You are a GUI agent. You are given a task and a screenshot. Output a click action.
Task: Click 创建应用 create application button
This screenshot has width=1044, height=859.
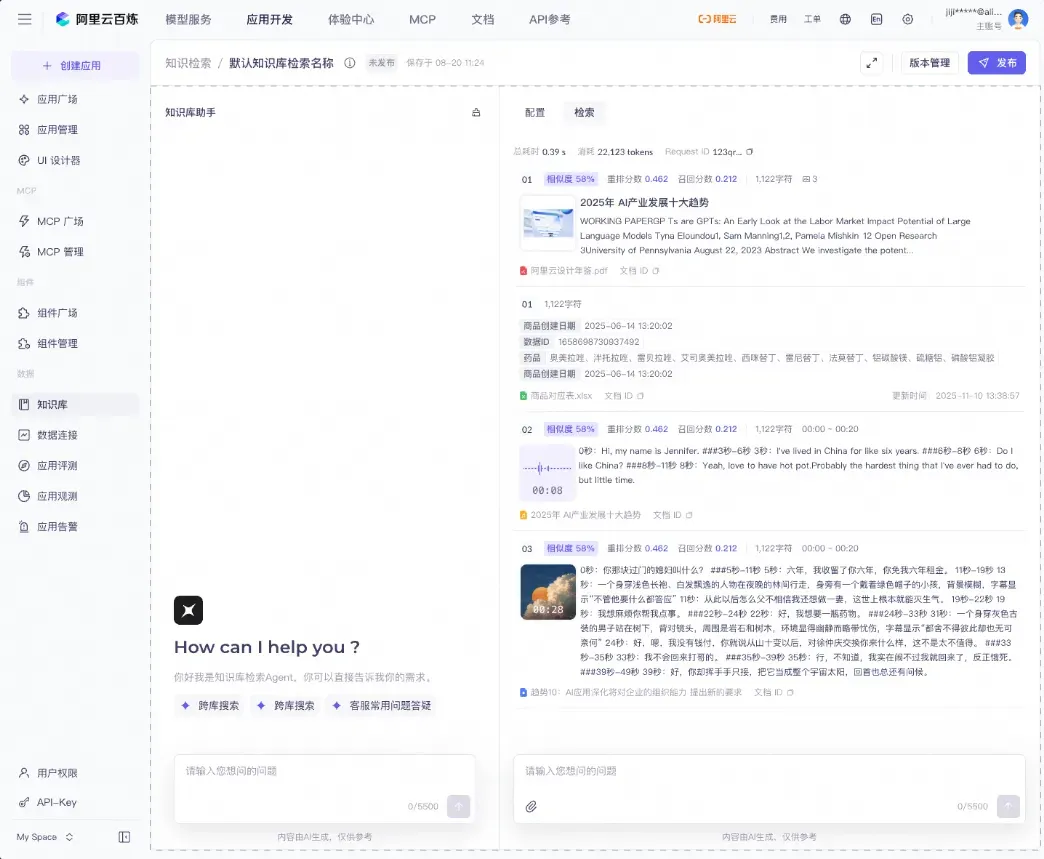[75, 65]
